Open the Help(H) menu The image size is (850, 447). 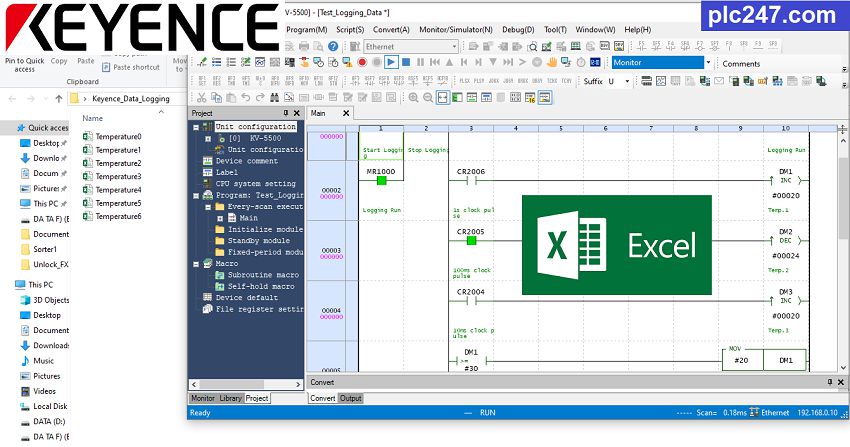[x=638, y=30]
